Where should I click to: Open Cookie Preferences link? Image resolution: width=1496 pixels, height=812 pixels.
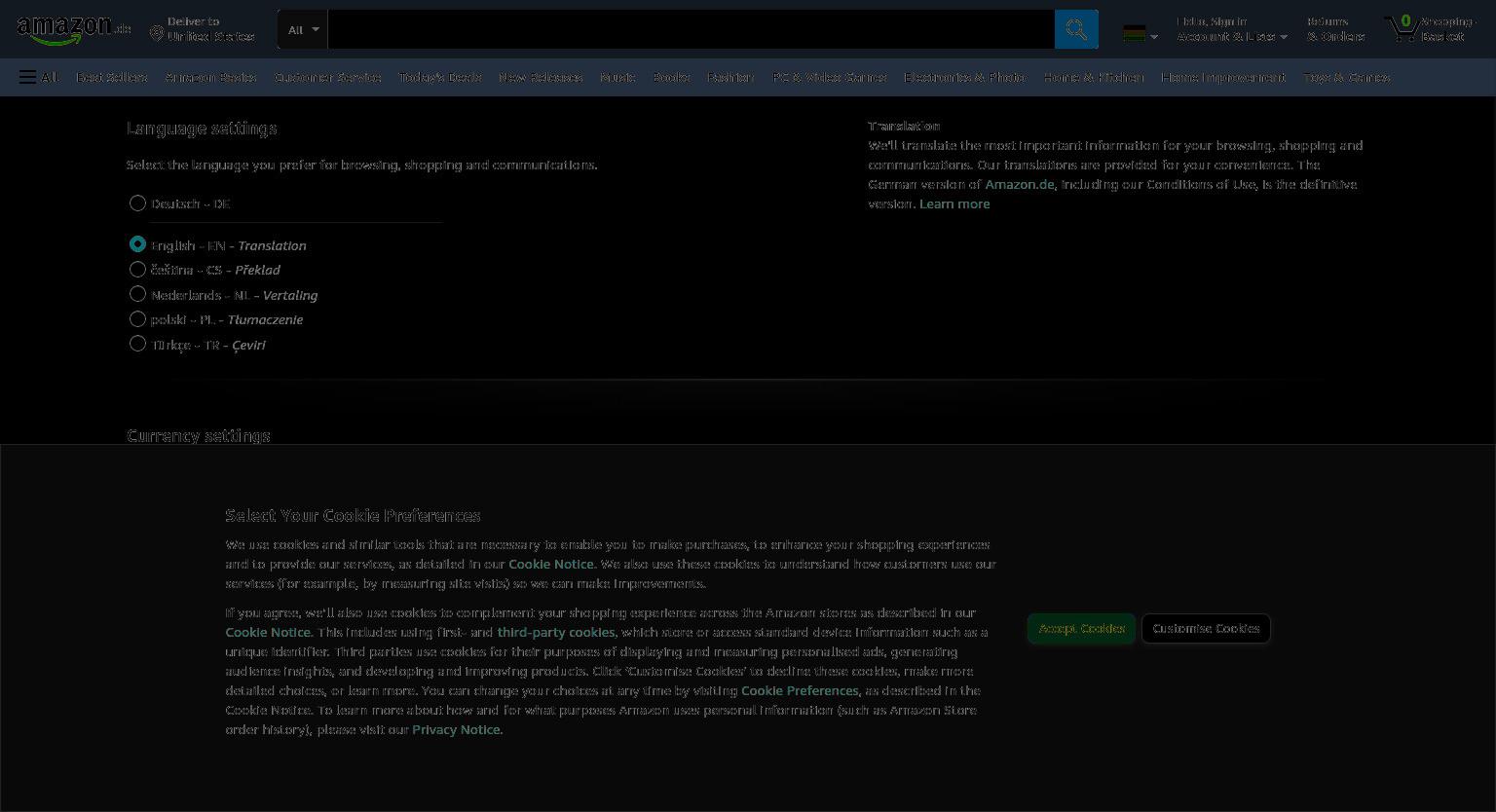click(x=800, y=690)
